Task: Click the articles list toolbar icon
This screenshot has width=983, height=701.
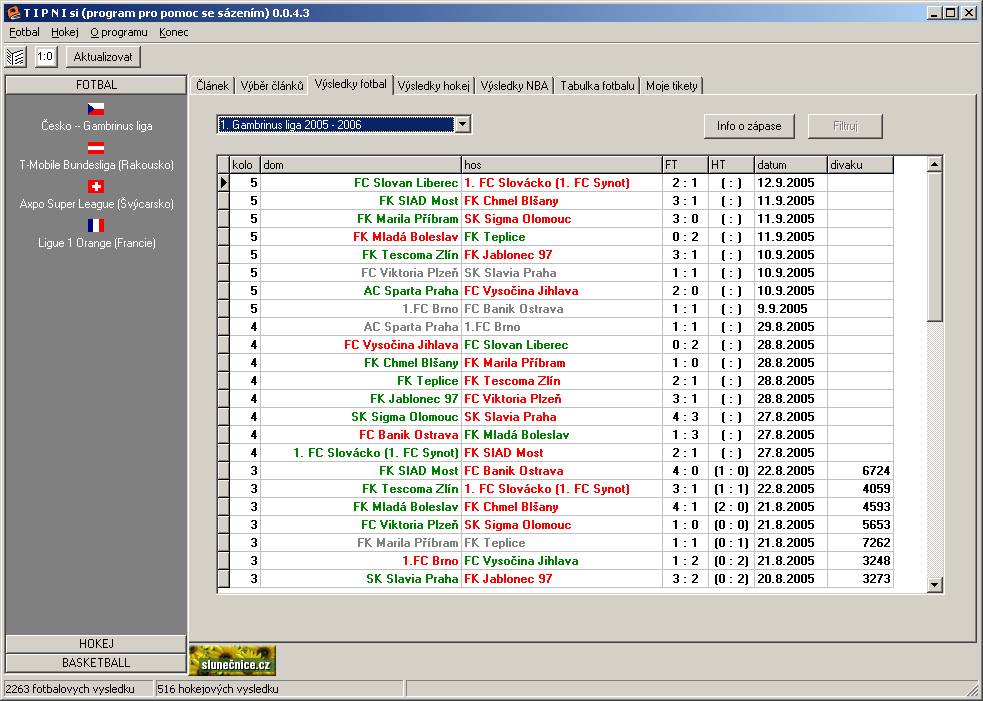Action: tap(16, 57)
